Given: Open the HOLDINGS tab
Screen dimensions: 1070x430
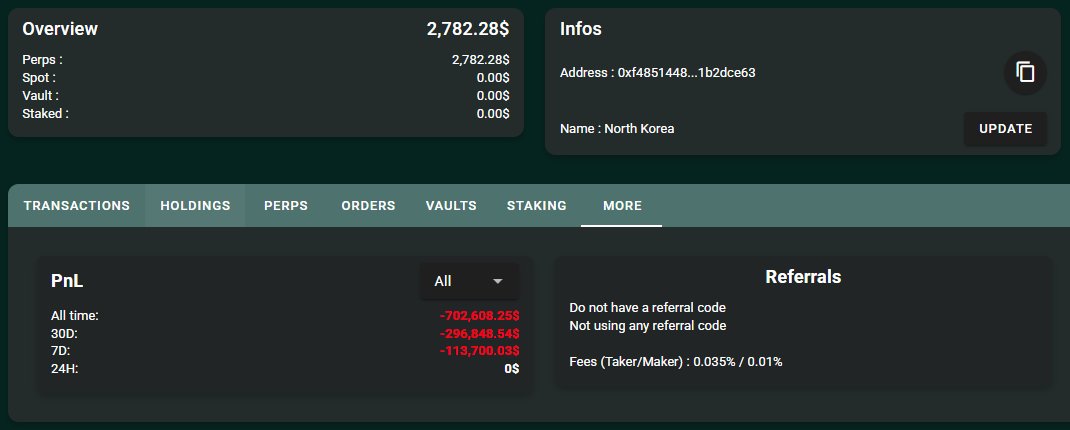Looking at the screenshot, I should [195, 205].
